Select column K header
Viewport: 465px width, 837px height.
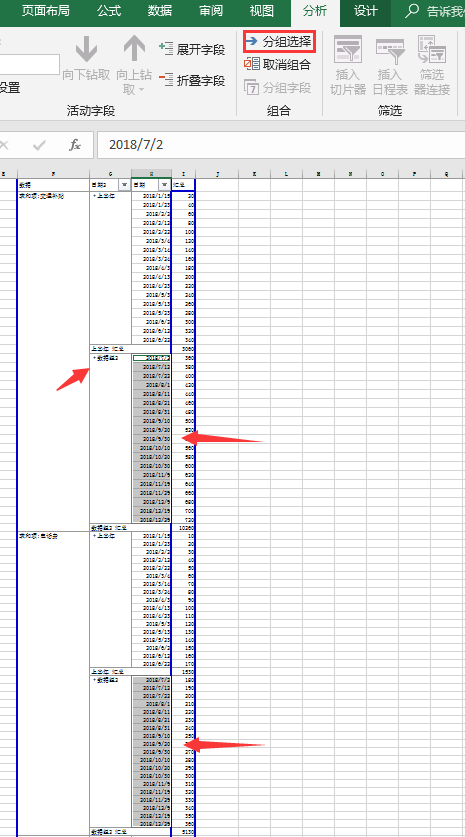click(254, 174)
